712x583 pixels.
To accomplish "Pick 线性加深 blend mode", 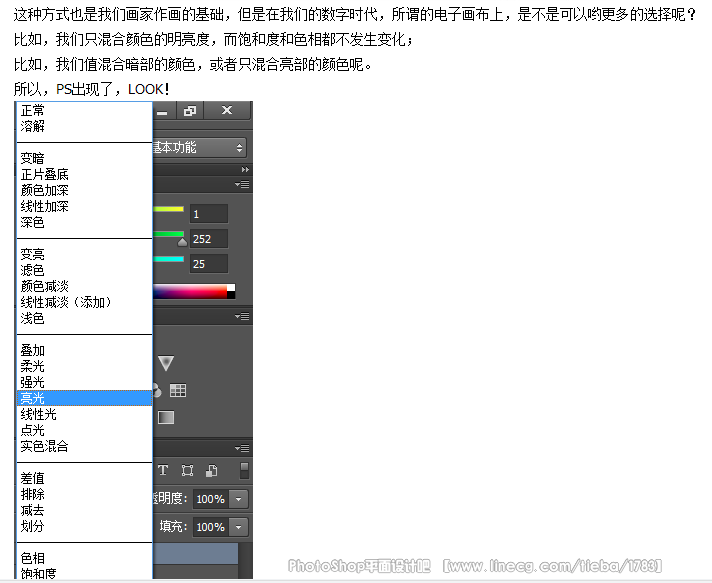I will pyautogui.click(x=84, y=207).
